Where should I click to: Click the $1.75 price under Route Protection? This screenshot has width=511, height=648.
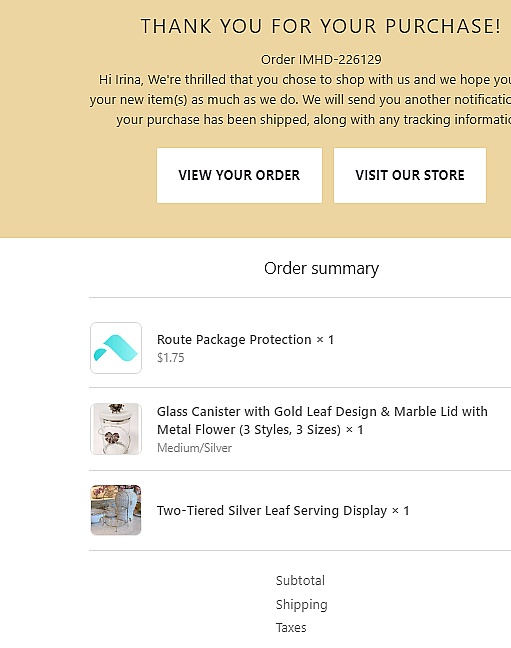170,358
